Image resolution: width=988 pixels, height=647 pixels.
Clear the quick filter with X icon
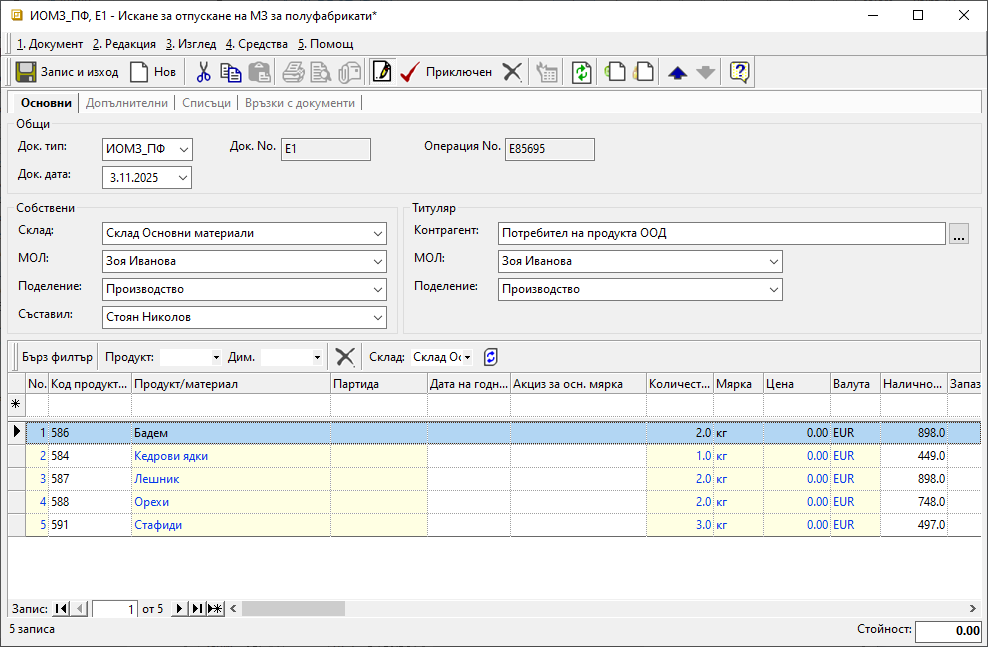click(345, 357)
